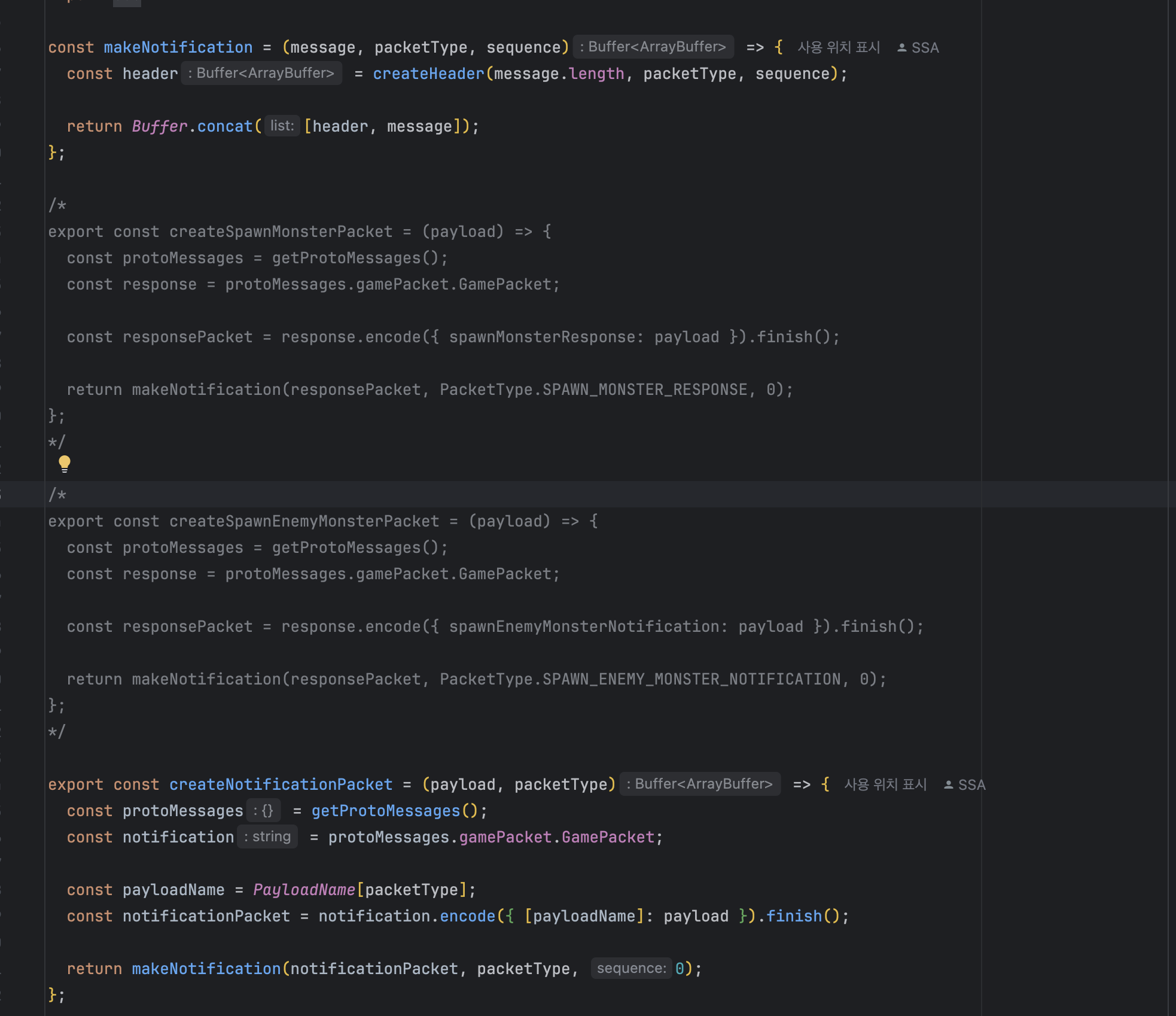Viewport: 1176px width, 1016px height.
Task: Click the blue encode method after 'notification.'
Action: [x=468, y=916]
